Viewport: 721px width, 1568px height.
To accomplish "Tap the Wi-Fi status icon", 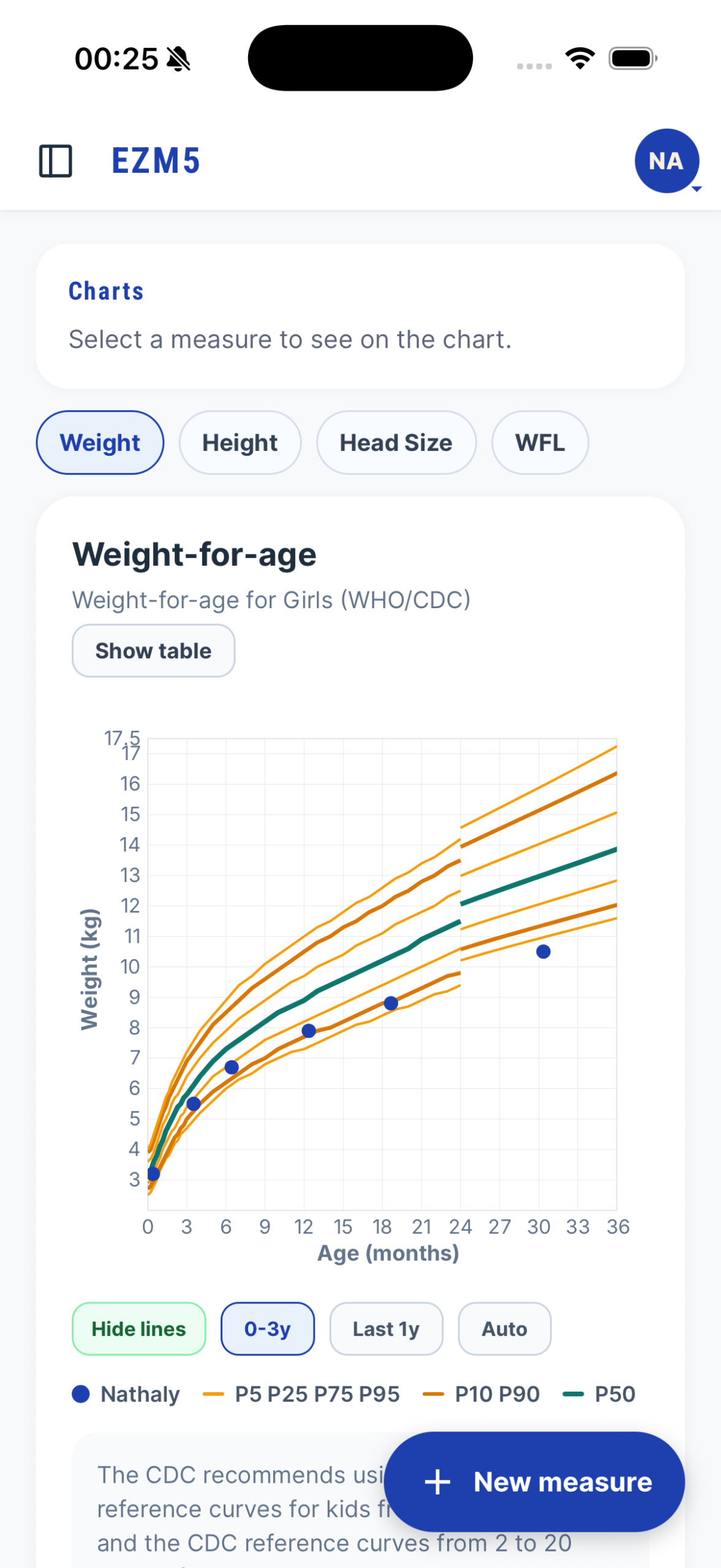I will click(580, 58).
